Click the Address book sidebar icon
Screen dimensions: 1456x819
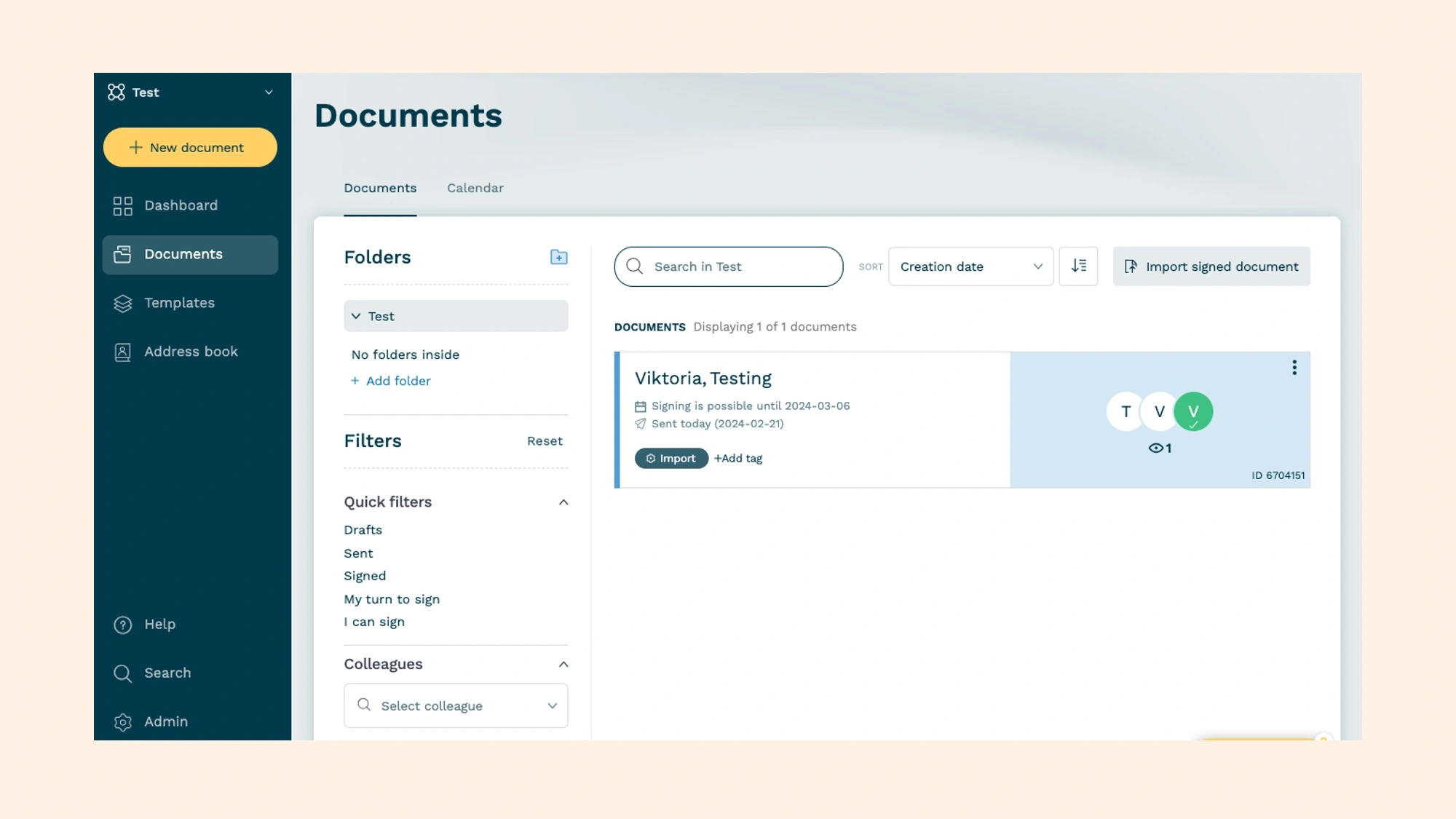click(122, 352)
